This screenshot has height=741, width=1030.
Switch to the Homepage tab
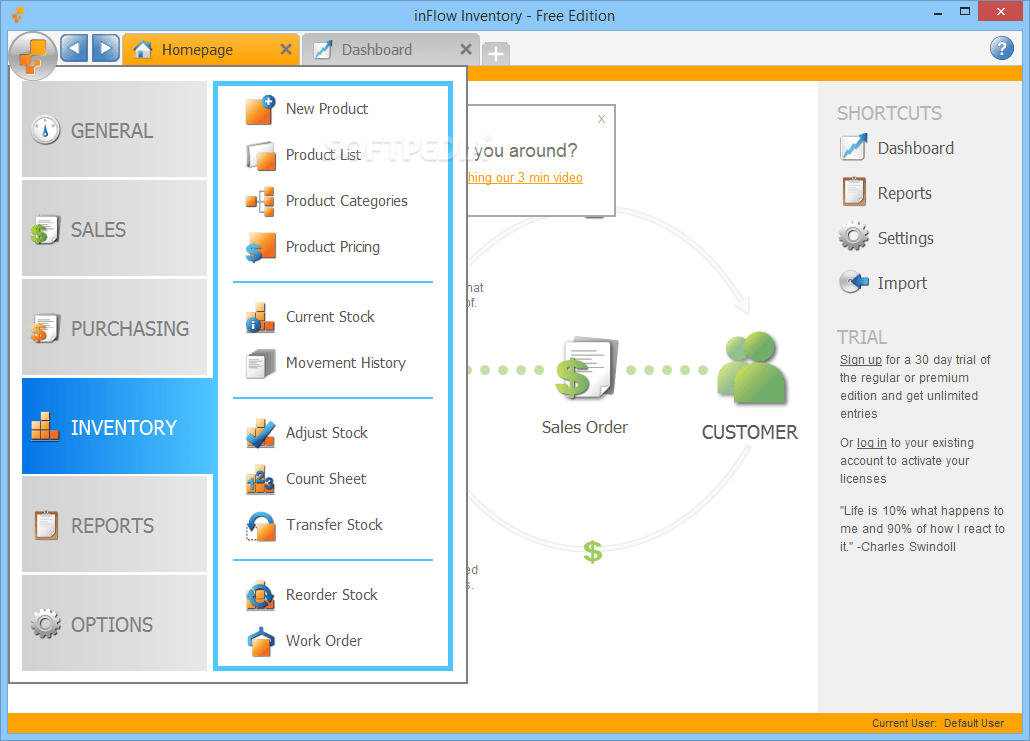coord(211,49)
